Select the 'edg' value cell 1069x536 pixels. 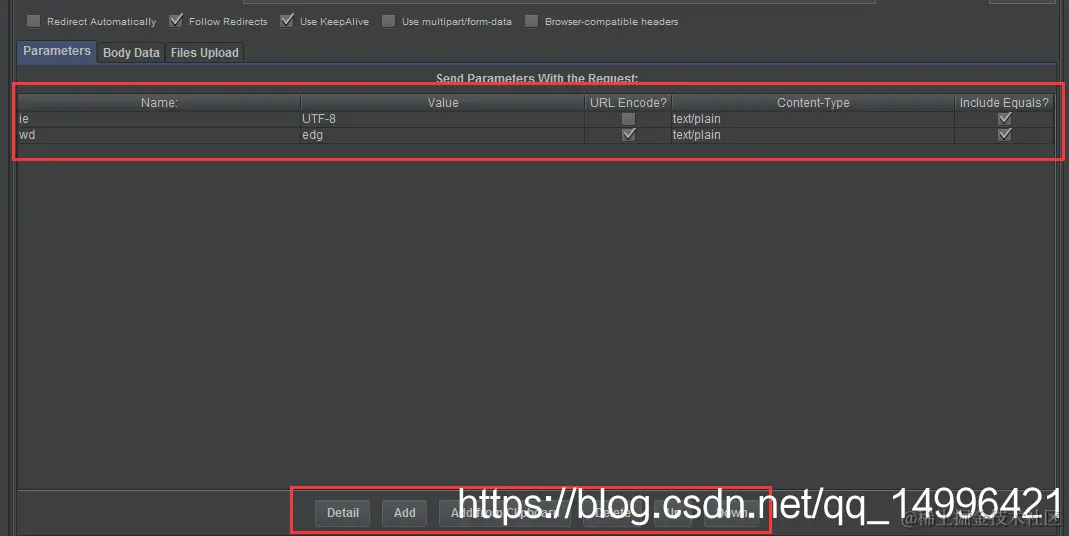tap(442, 135)
